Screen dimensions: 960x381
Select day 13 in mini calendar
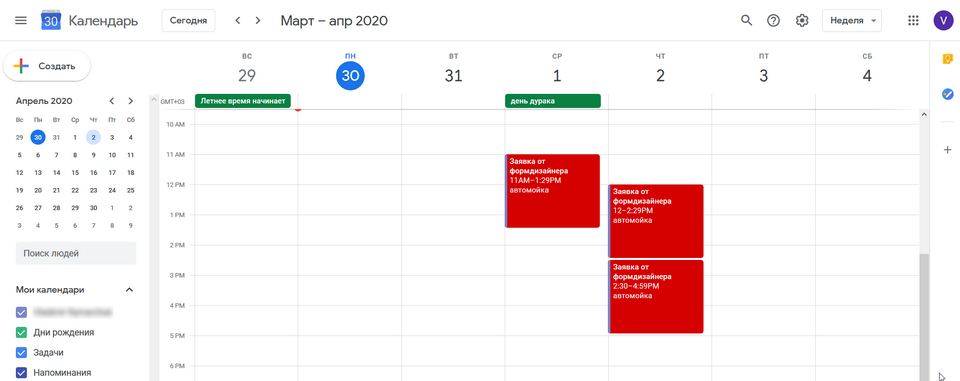[38, 173]
